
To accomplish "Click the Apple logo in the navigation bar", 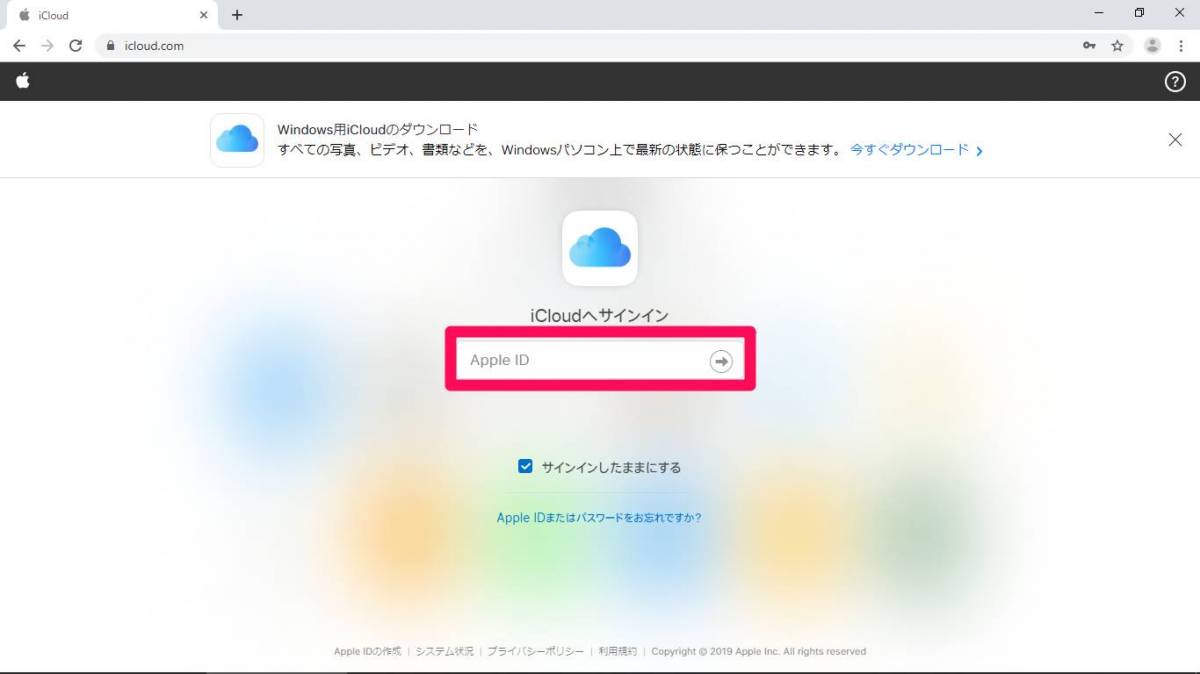I will pyautogui.click(x=22, y=80).
